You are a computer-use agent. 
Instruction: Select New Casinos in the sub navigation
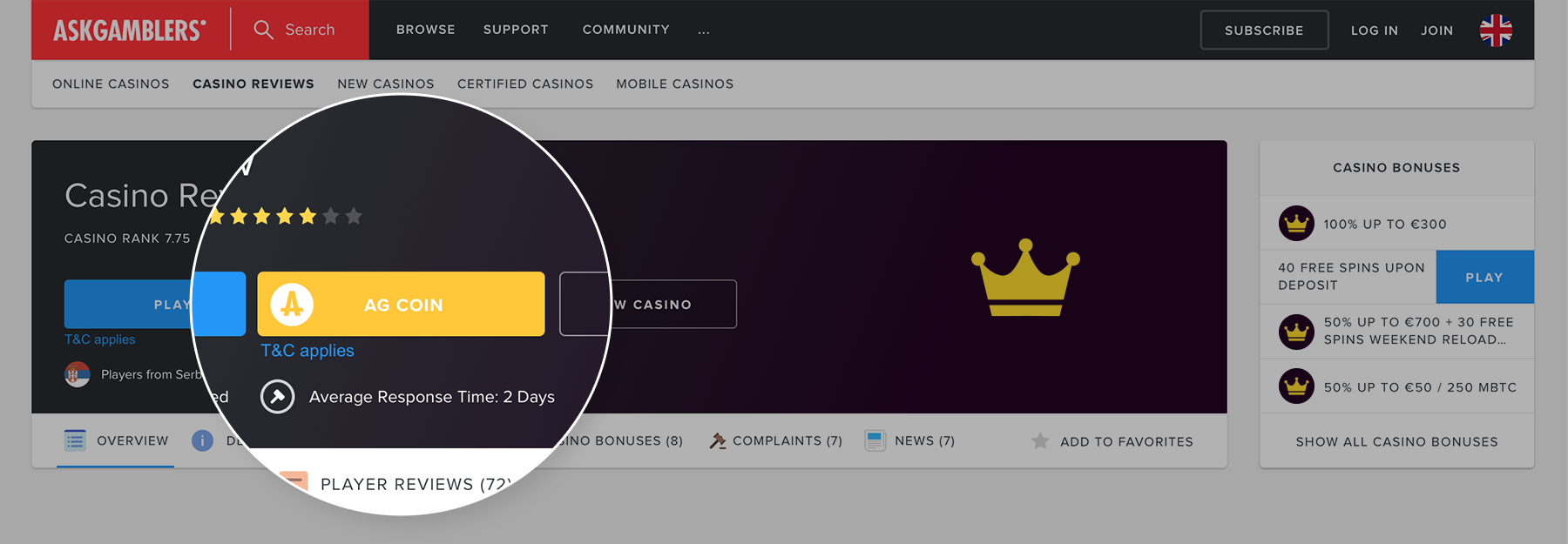click(x=386, y=84)
